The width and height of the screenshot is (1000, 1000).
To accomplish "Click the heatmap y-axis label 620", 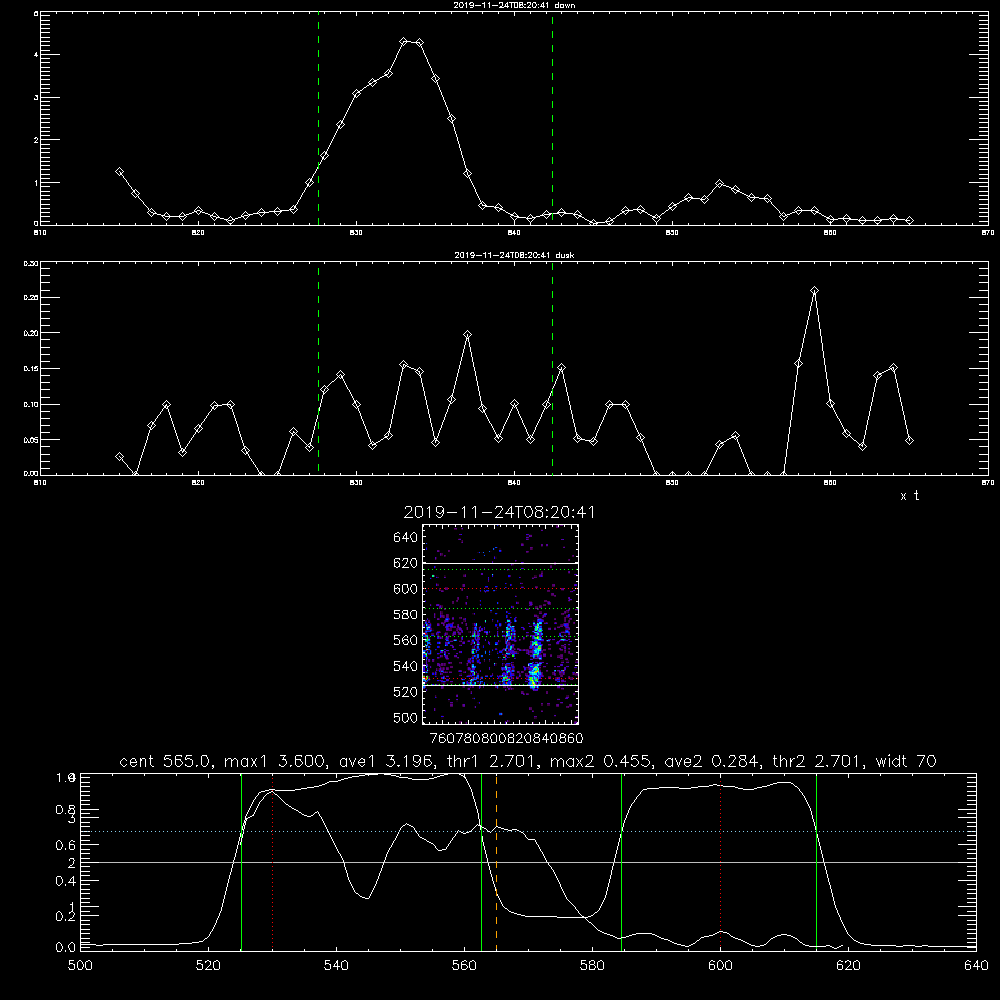I will pyautogui.click(x=406, y=563).
